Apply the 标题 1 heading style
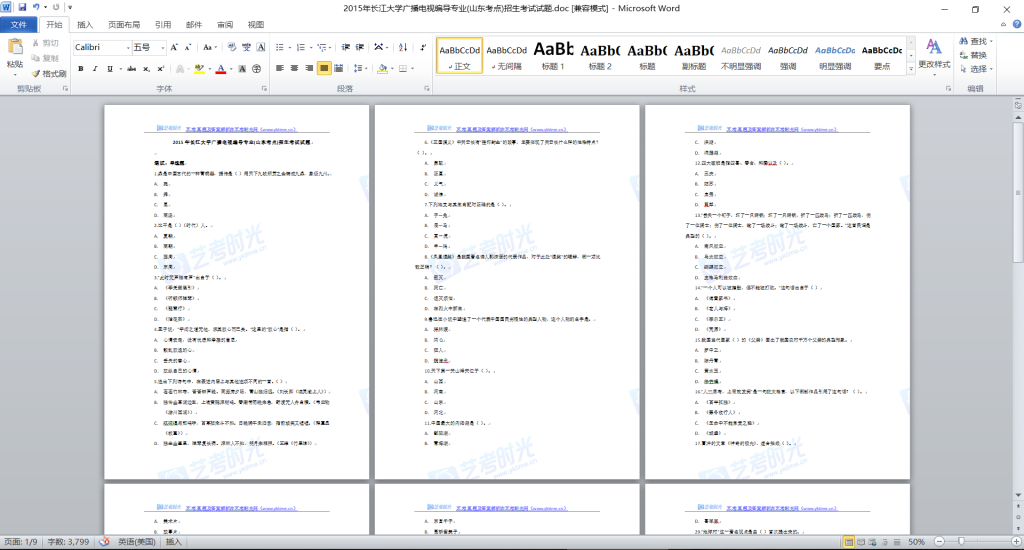The height and width of the screenshot is (550, 1024). pyautogui.click(x=553, y=55)
